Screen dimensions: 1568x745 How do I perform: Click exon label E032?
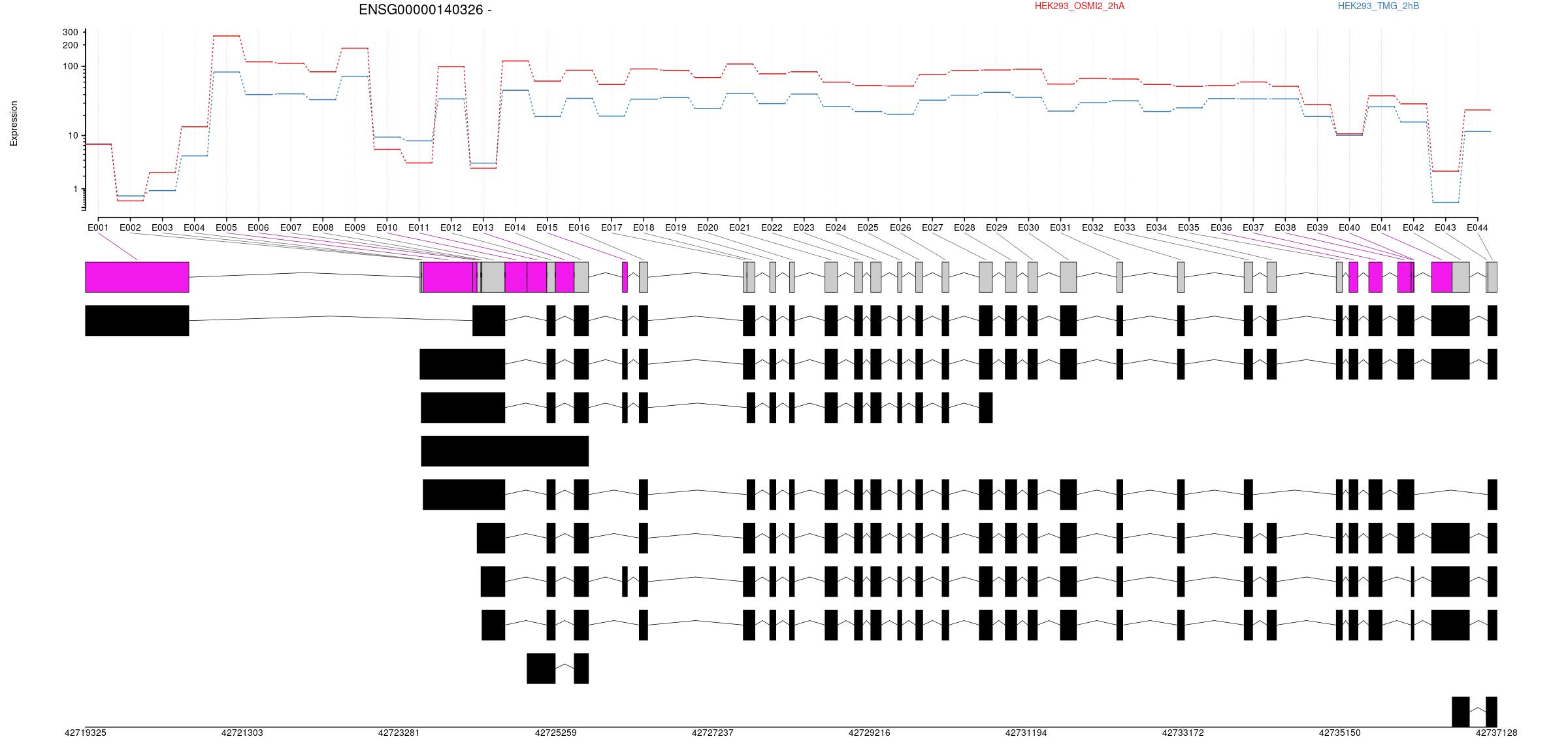(x=1092, y=227)
